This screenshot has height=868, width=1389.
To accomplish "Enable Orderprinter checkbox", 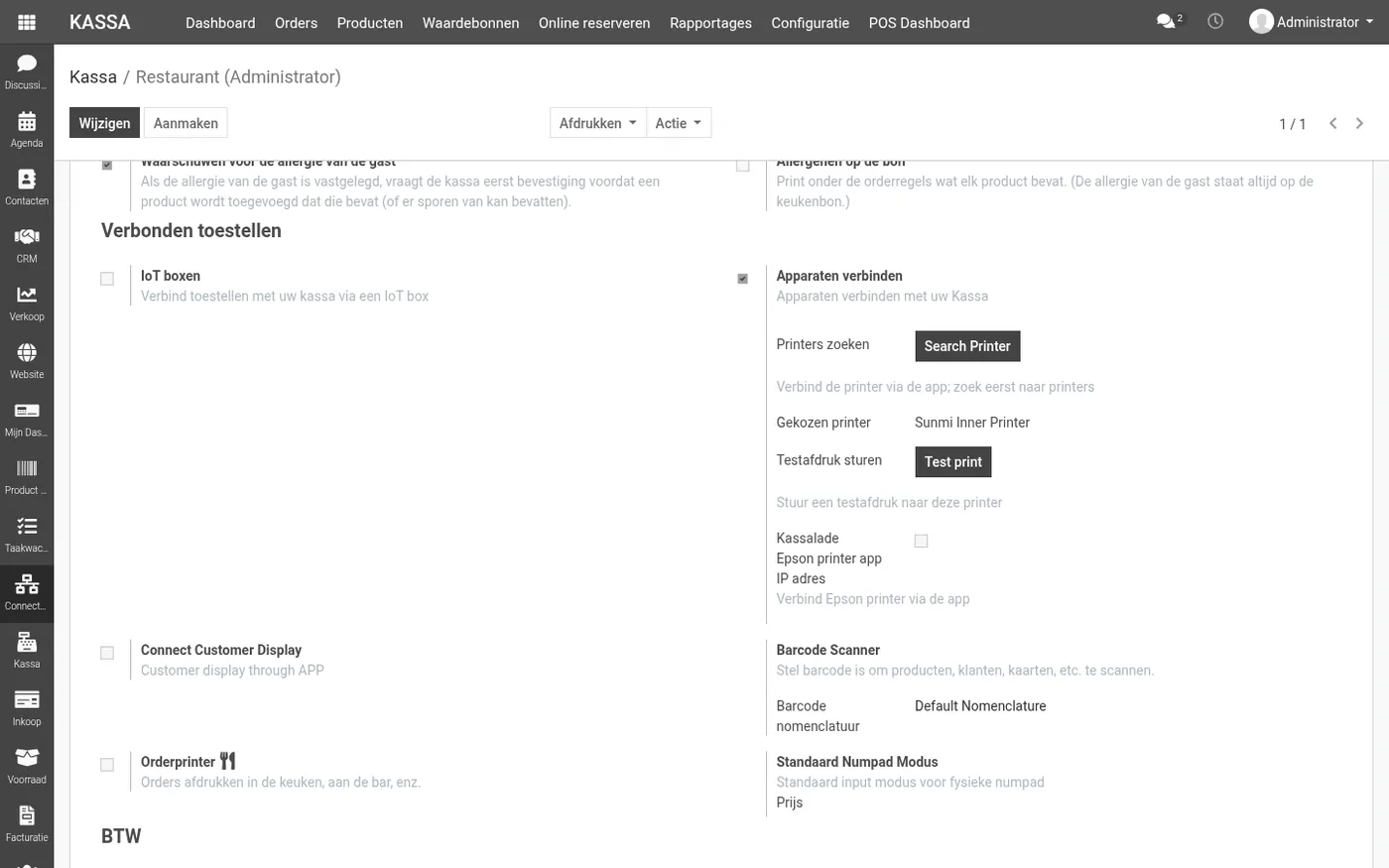I will (107, 765).
